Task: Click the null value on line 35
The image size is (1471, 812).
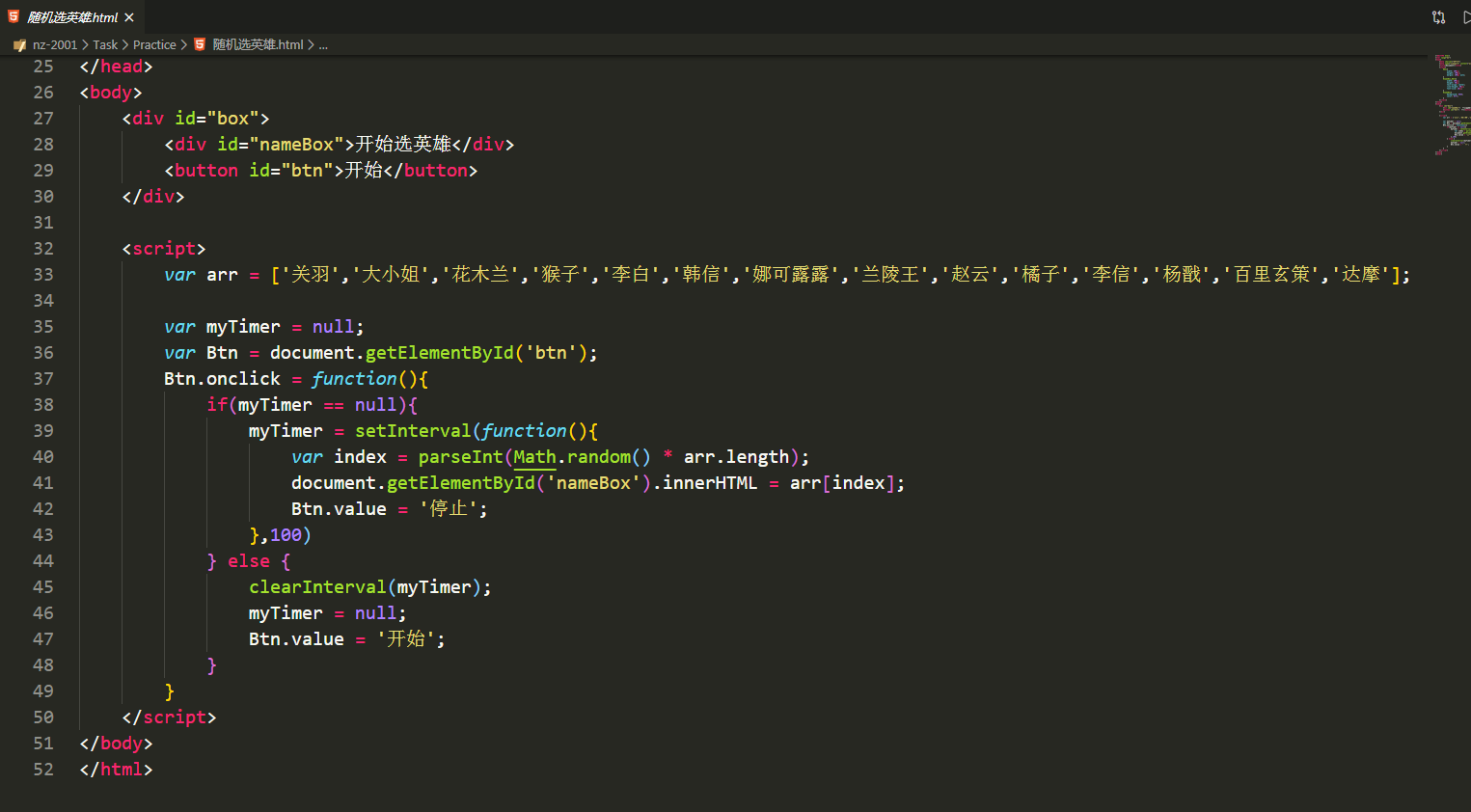Action: (334, 327)
